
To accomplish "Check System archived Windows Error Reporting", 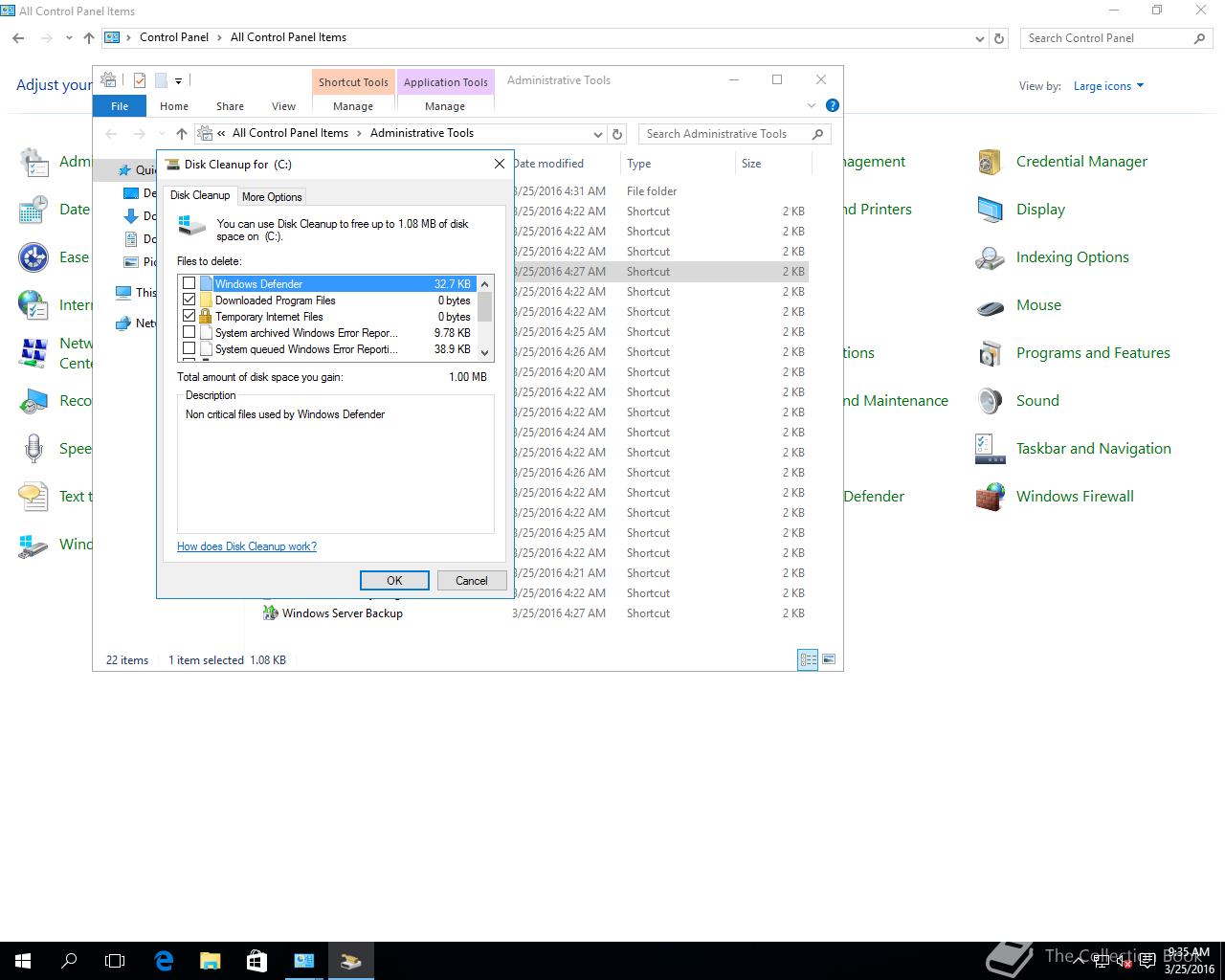I will click(189, 333).
